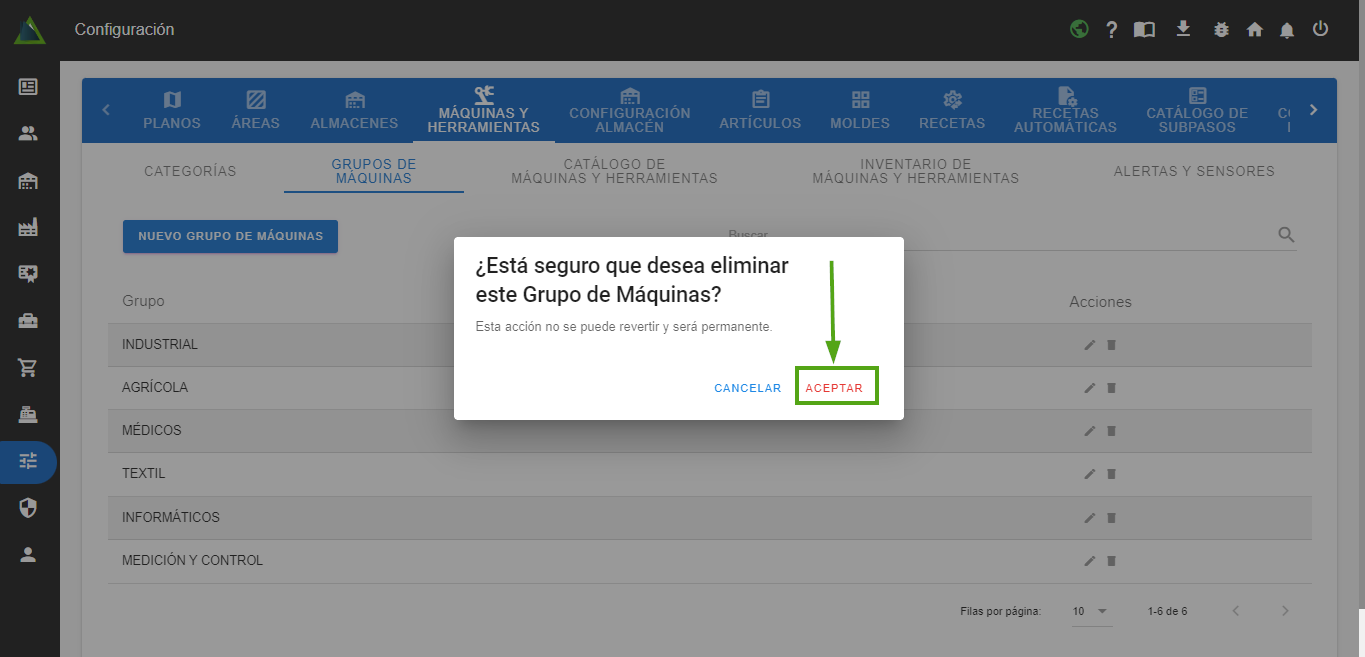Click the notifications bell icon
1365x657 pixels.
pos(1287,30)
